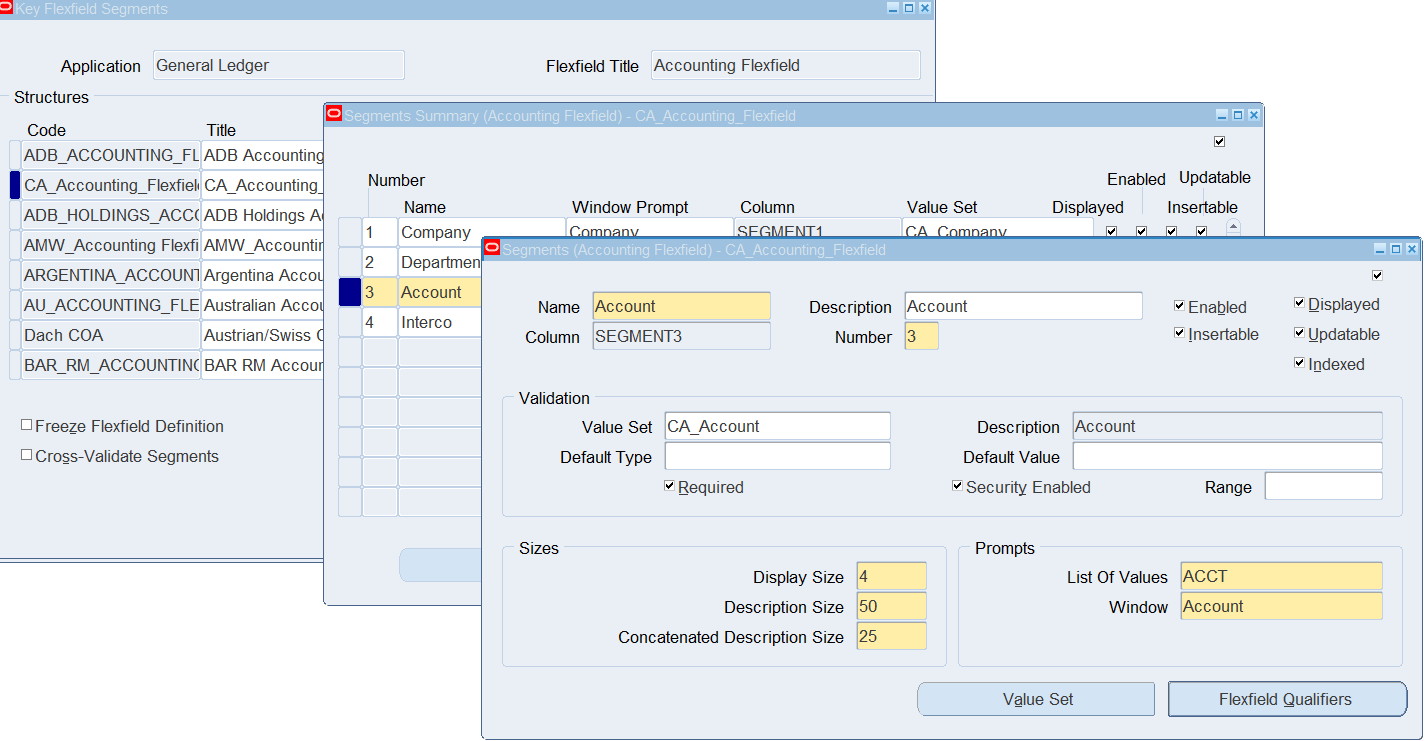Click the Validation Description field
Screen dimensions: 1425x741
[x=1228, y=426]
